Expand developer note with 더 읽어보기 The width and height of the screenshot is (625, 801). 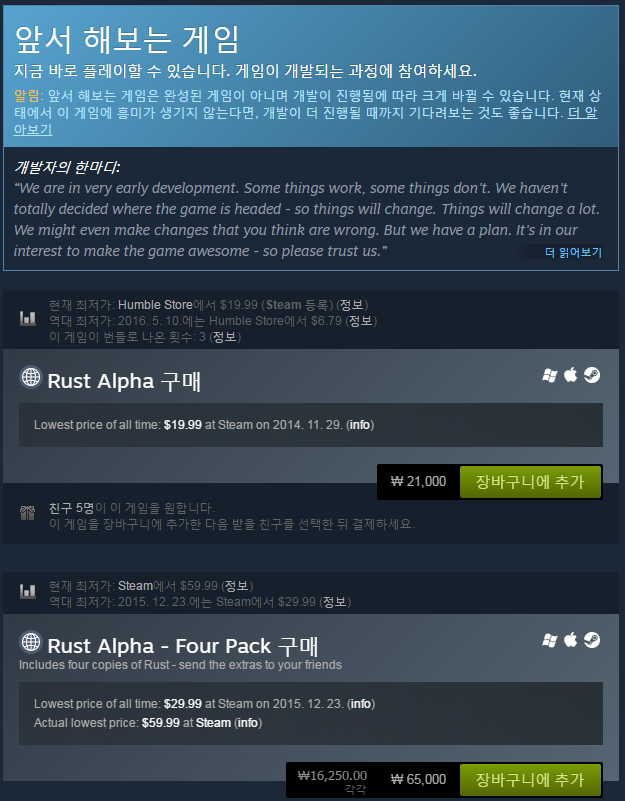[x=573, y=252]
